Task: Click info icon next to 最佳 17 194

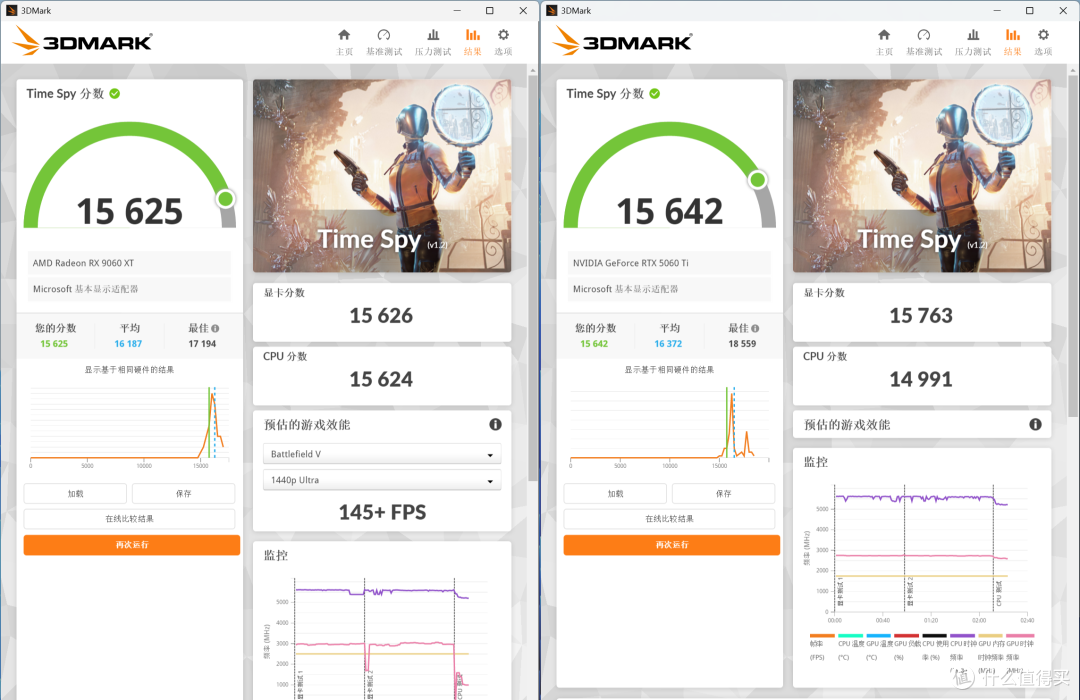Action: pyautogui.click(x=216, y=329)
